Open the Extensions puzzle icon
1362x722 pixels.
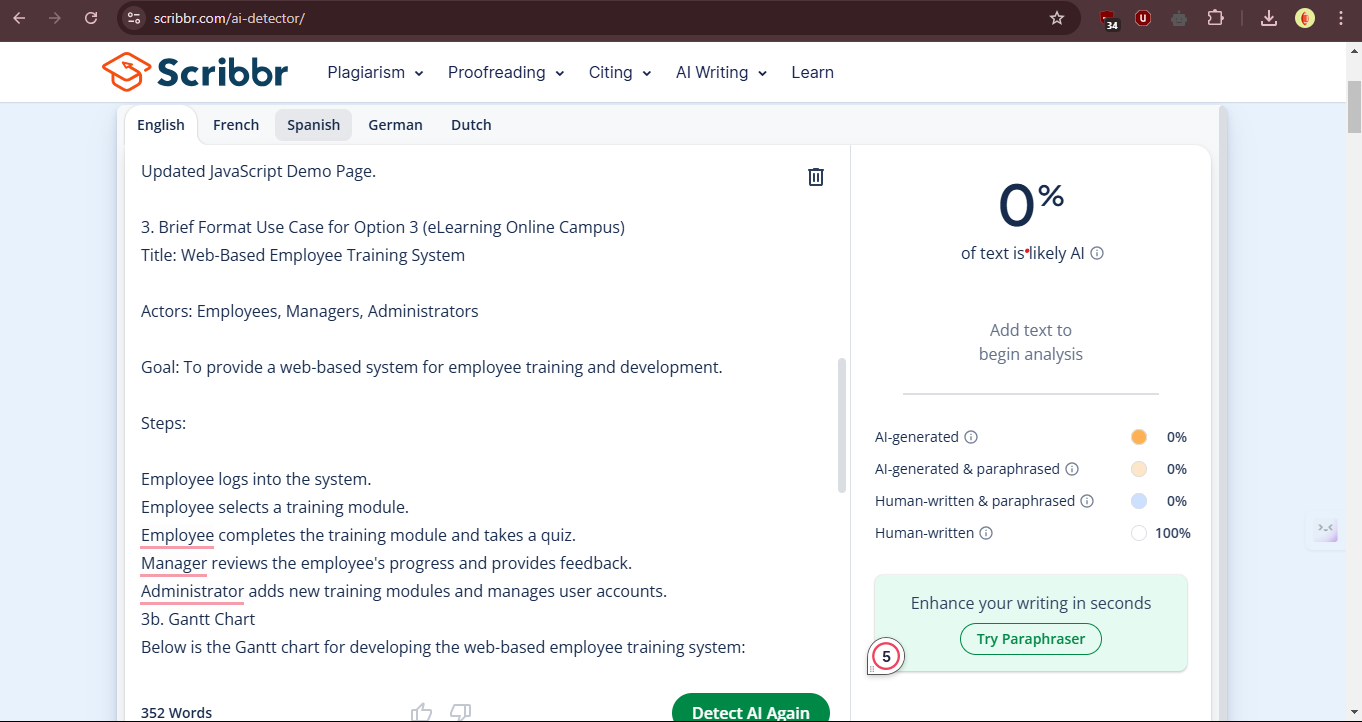click(1215, 18)
